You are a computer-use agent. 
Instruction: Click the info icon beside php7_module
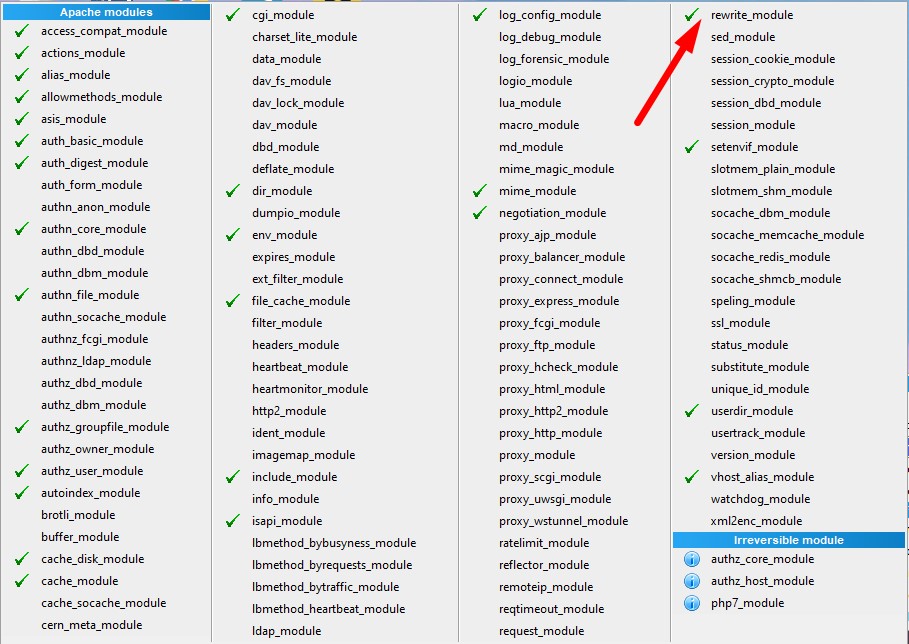pos(691,603)
